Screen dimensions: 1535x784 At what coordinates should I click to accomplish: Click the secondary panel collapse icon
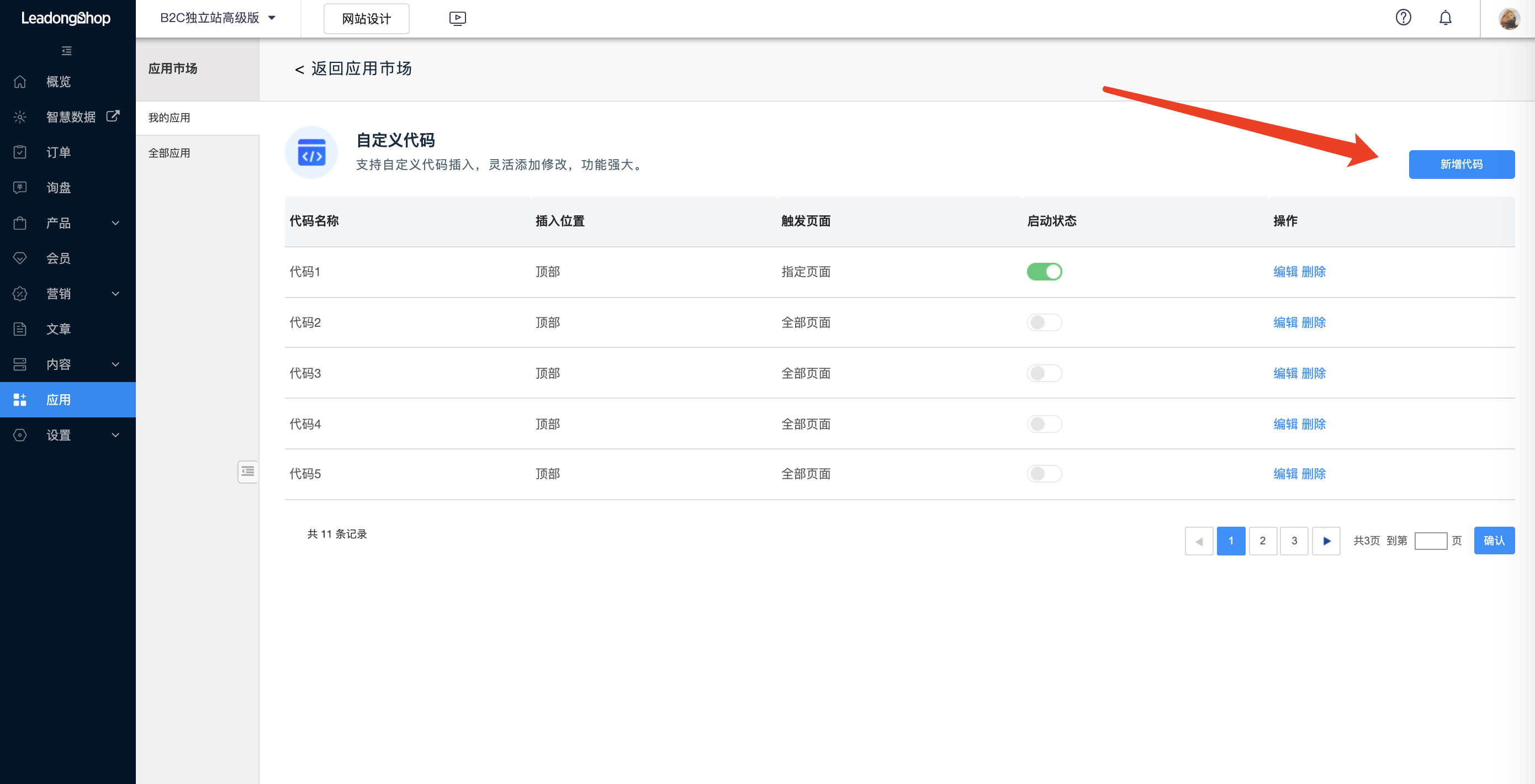point(247,472)
